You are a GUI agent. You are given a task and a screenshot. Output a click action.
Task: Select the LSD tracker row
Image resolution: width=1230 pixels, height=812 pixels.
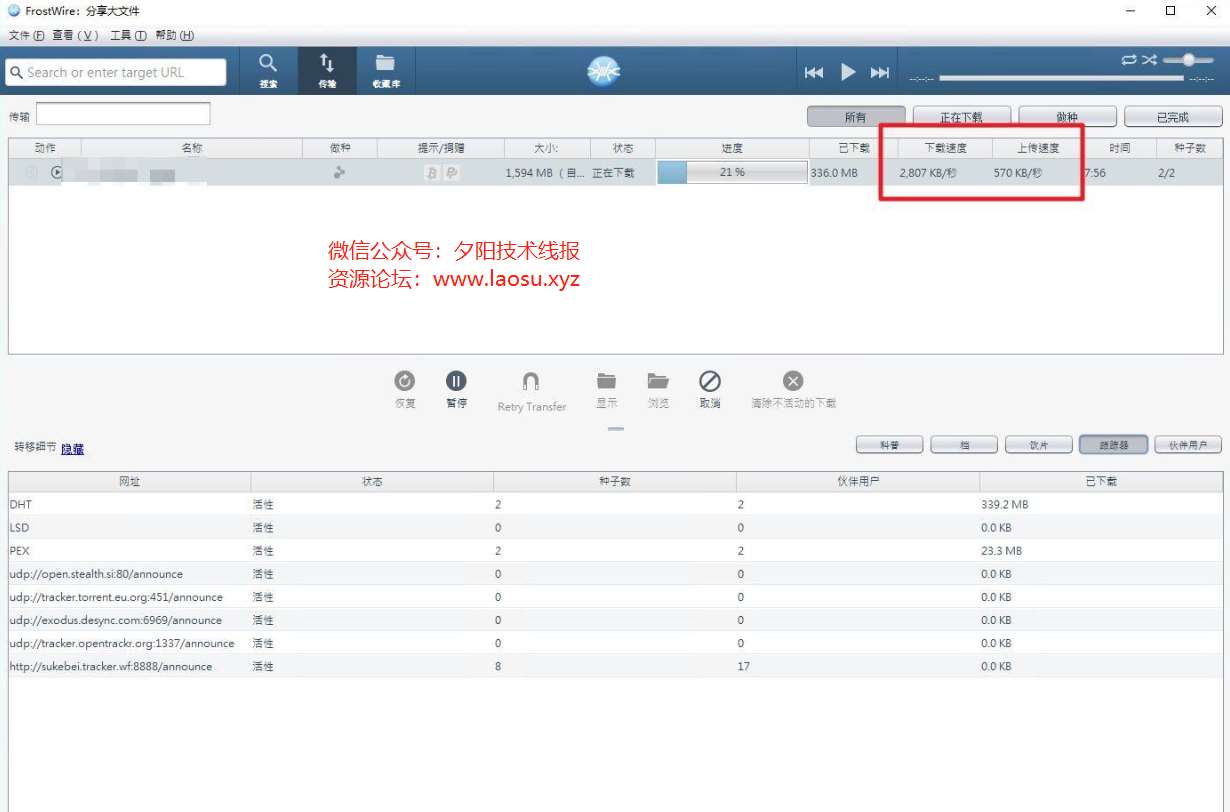coord(615,527)
